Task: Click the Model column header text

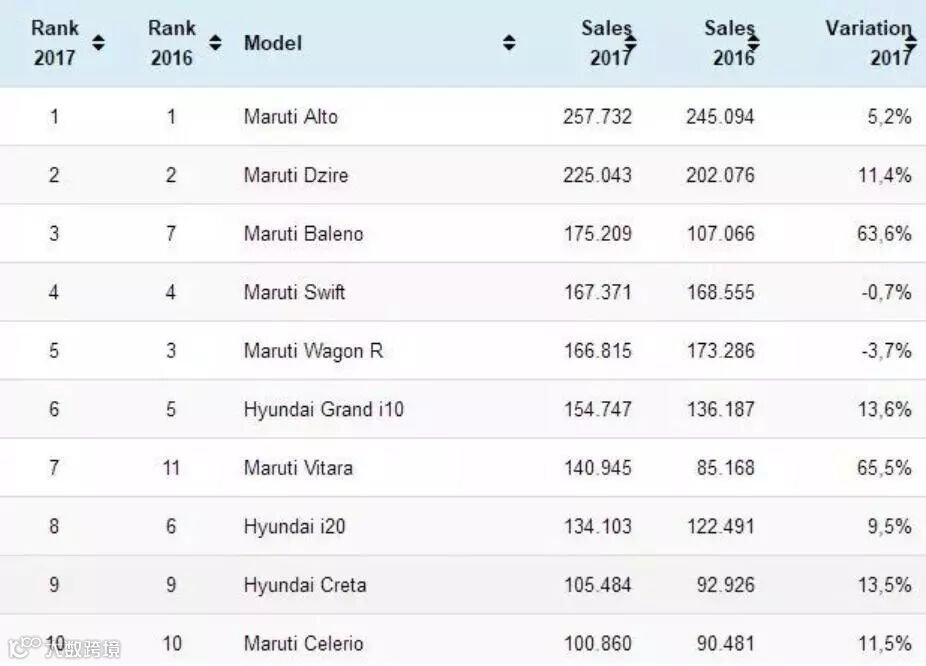Action: (x=272, y=43)
